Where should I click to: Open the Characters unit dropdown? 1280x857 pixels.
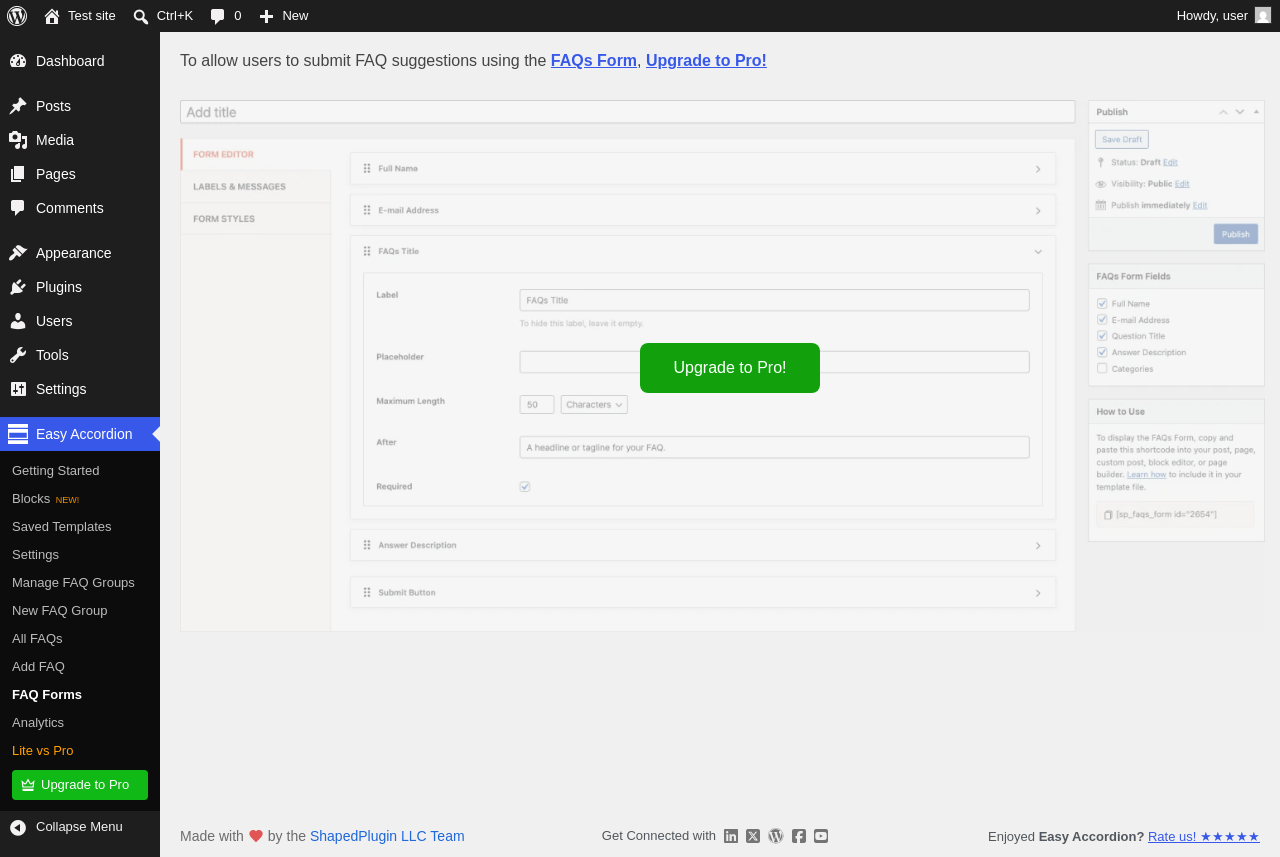[594, 404]
